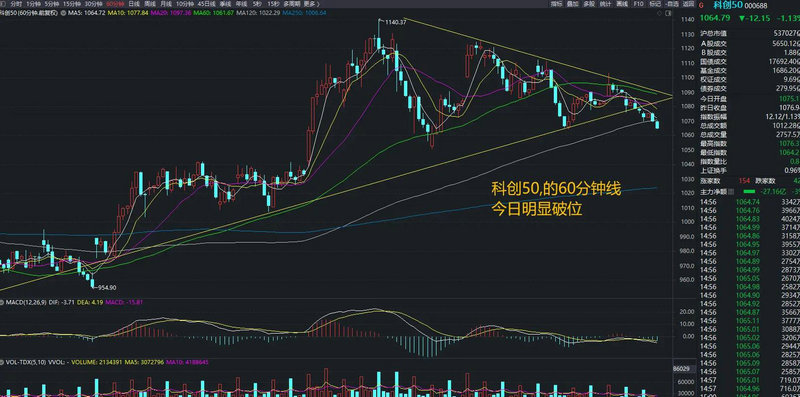Click the 最高指数 row label

click(714, 143)
